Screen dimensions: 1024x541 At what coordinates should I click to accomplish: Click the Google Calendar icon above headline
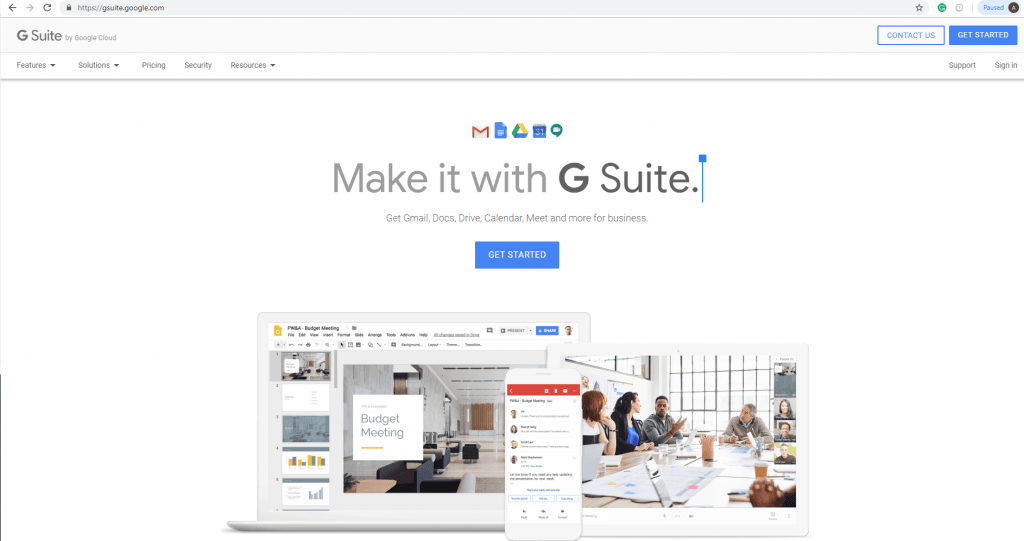pyautogui.click(x=539, y=131)
